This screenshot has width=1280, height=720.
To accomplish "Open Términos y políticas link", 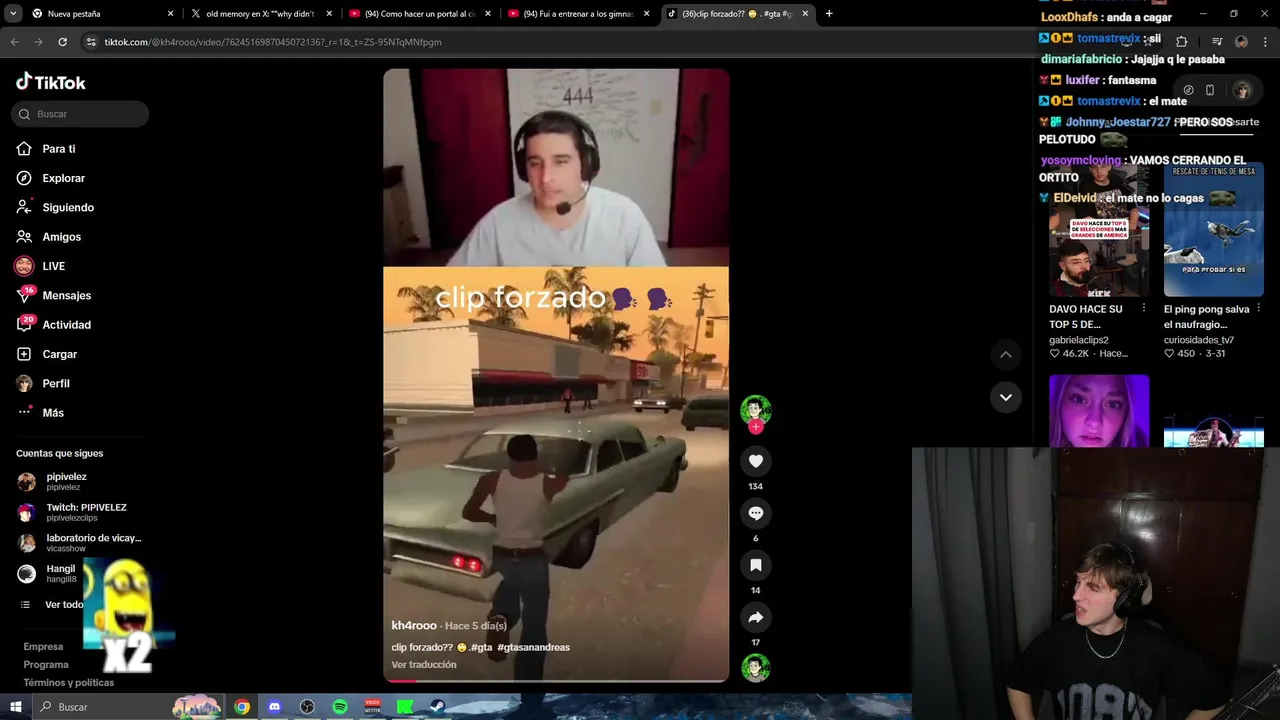I will (69, 683).
